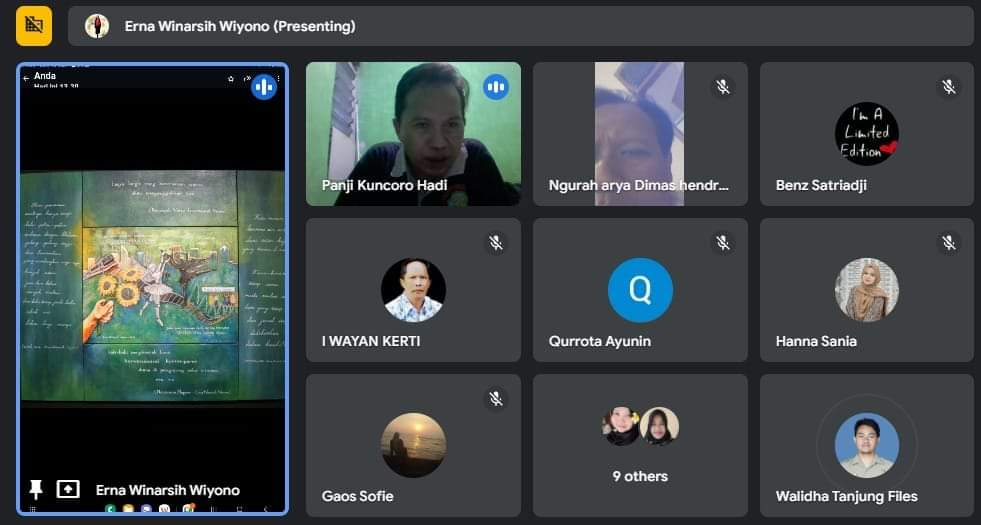
Task: Open the Erna Winarsih Wiyono presenting banner
Action: point(520,26)
